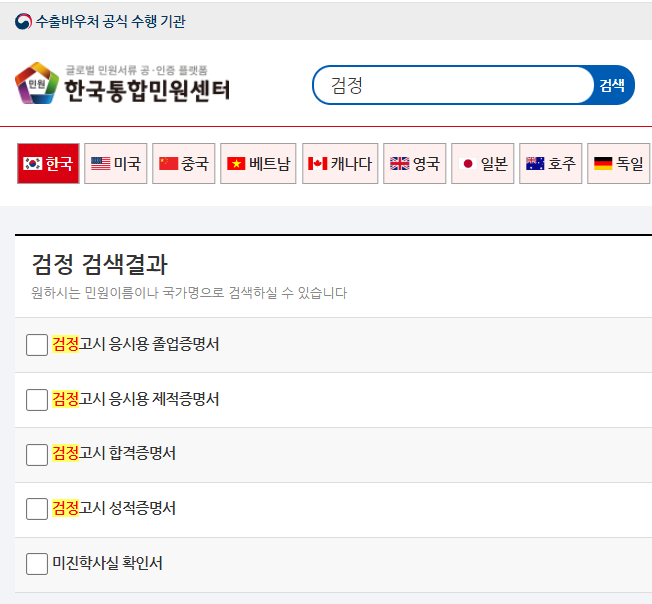
Task: Select the 호주 country tab
Action: (551, 163)
